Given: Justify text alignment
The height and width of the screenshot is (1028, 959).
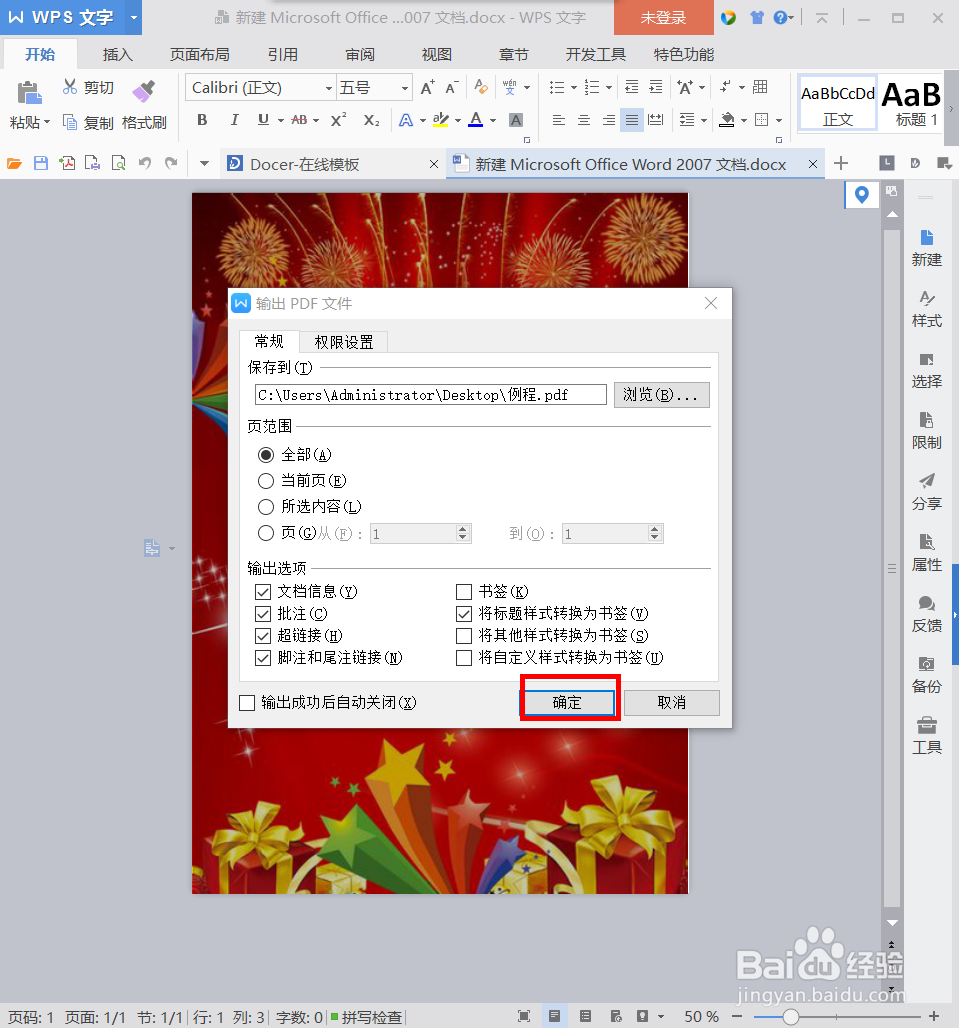Looking at the screenshot, I should [632, 120].
